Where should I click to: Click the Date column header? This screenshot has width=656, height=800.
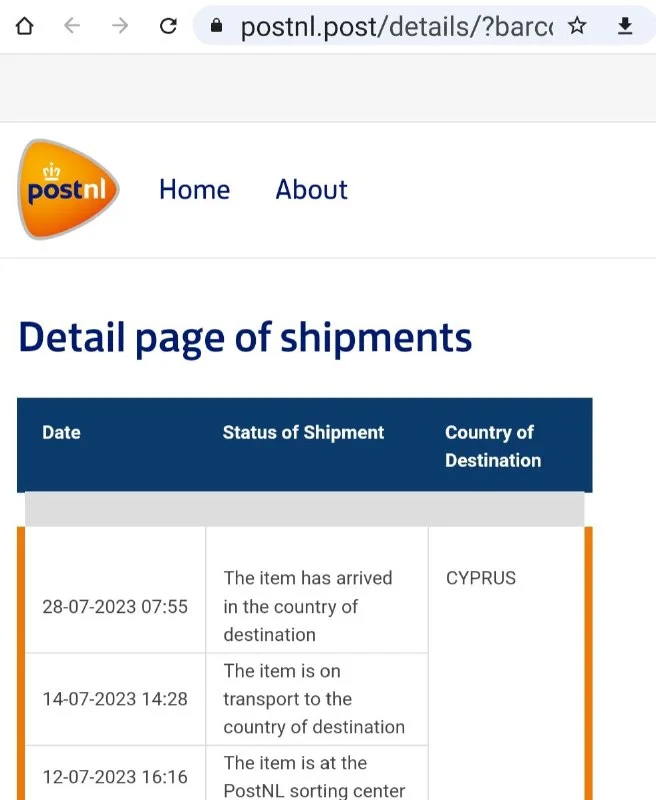(61, 433)
